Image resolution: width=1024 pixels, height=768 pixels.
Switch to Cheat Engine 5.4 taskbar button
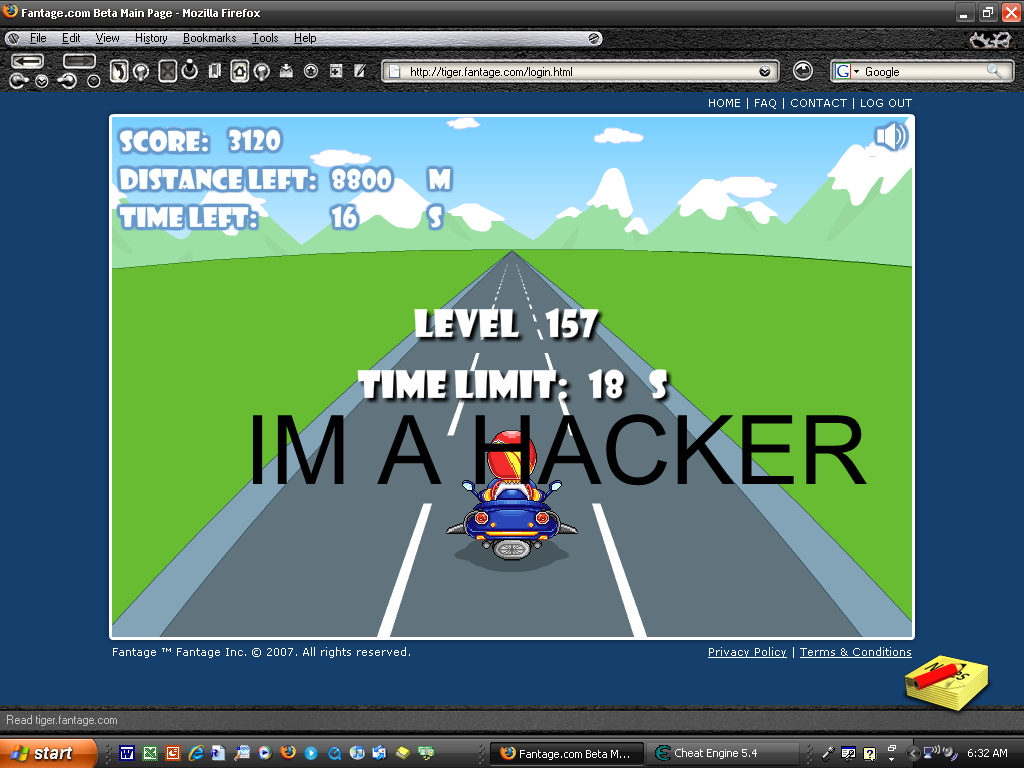point(722,754)
